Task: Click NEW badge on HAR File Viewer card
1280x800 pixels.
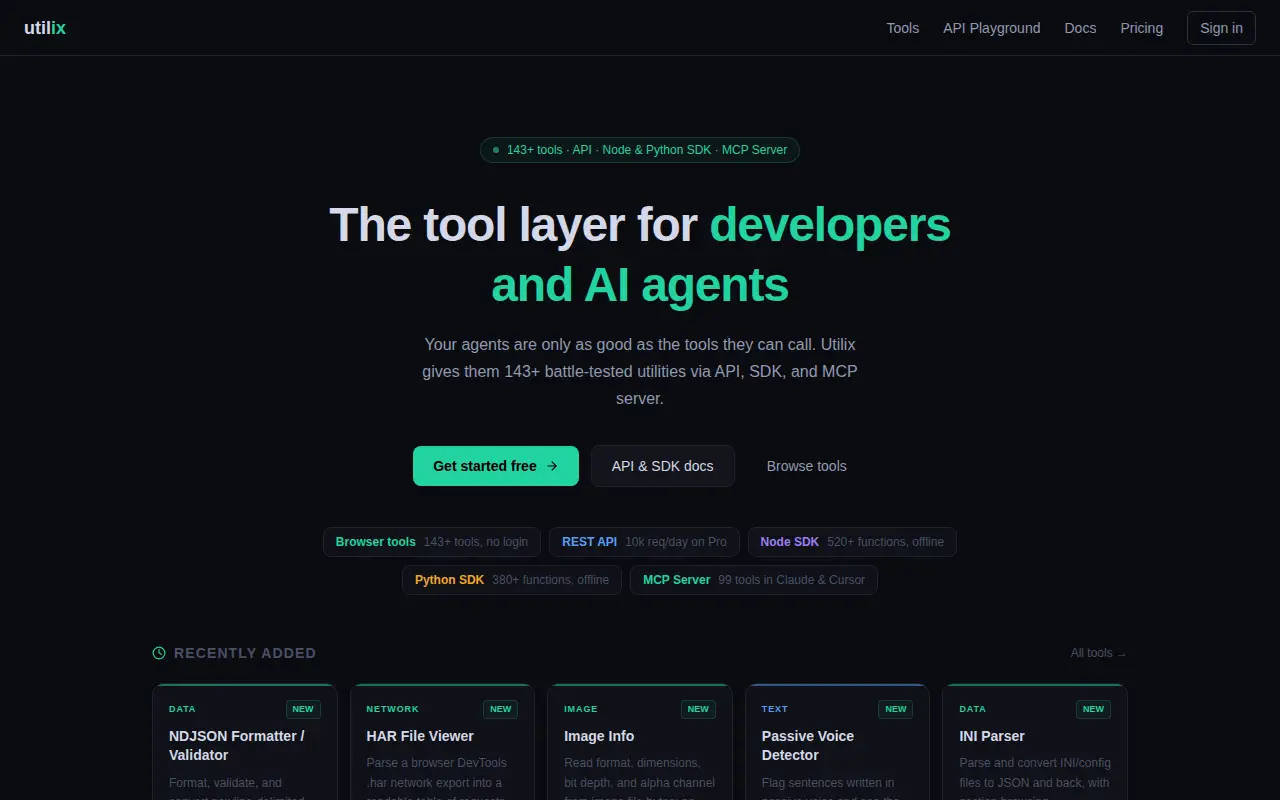Action: point(501,709)
